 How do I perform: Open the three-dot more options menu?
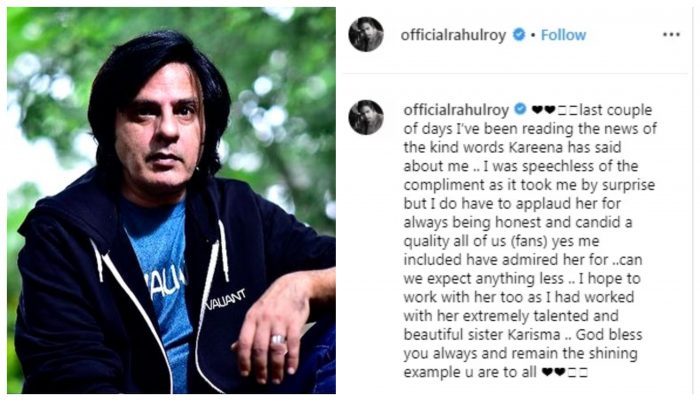(x=671, y=35)
